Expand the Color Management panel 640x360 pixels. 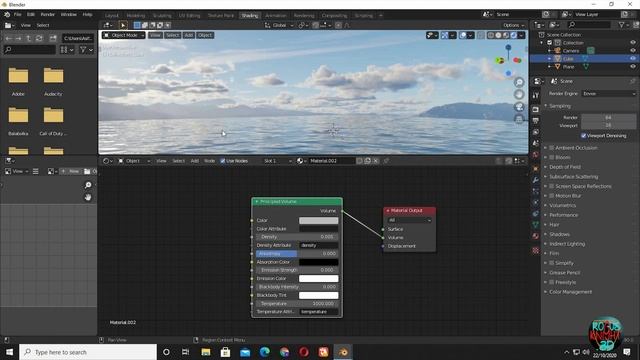pyautogui.click(x=570, y=292)
